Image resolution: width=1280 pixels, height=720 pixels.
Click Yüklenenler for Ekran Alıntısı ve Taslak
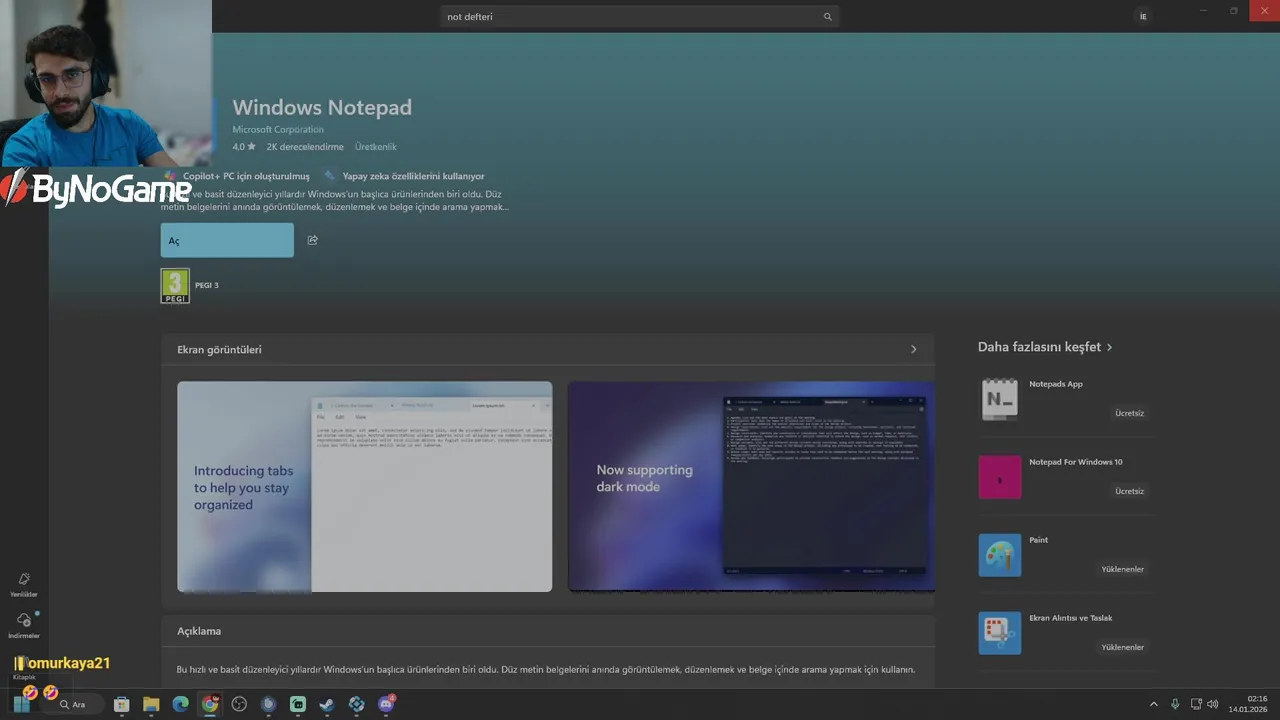coord(1123,647)
